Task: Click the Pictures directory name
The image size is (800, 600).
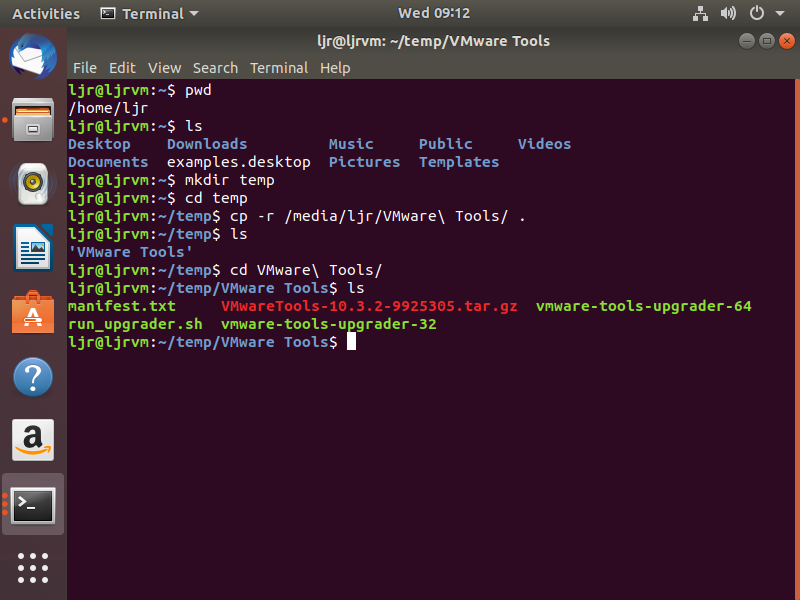Action: click(364, 162)
